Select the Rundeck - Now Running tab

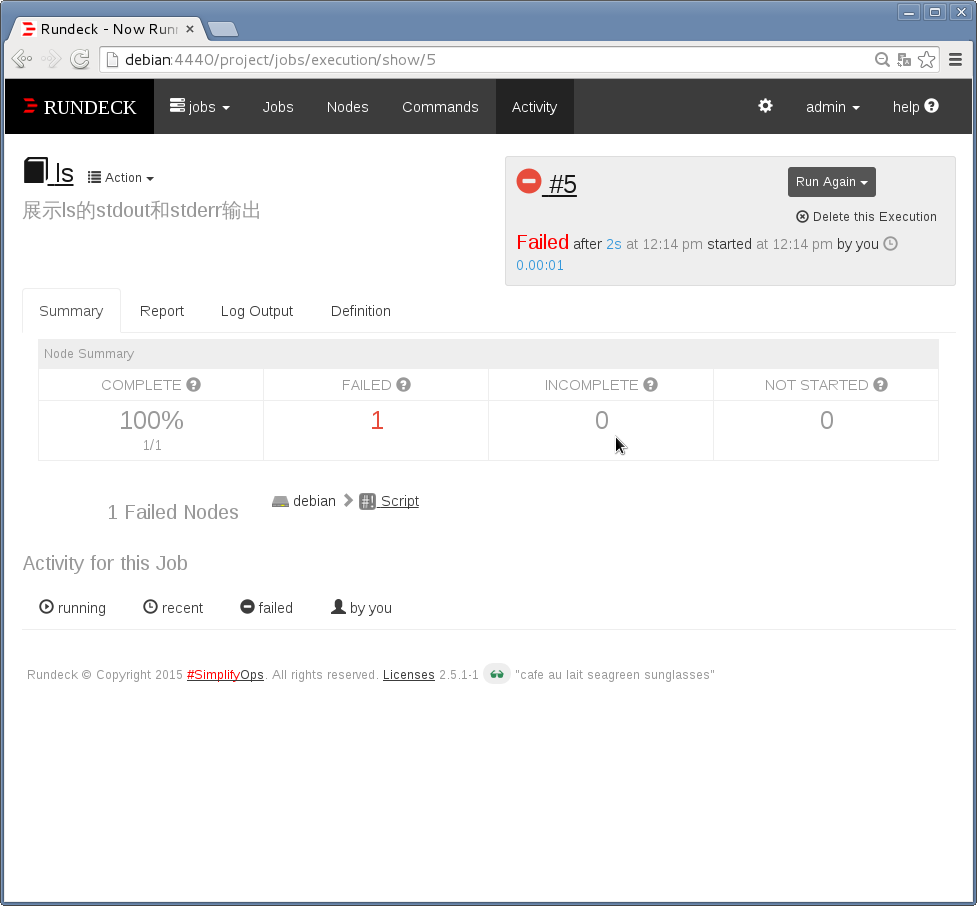click(107, 29)
